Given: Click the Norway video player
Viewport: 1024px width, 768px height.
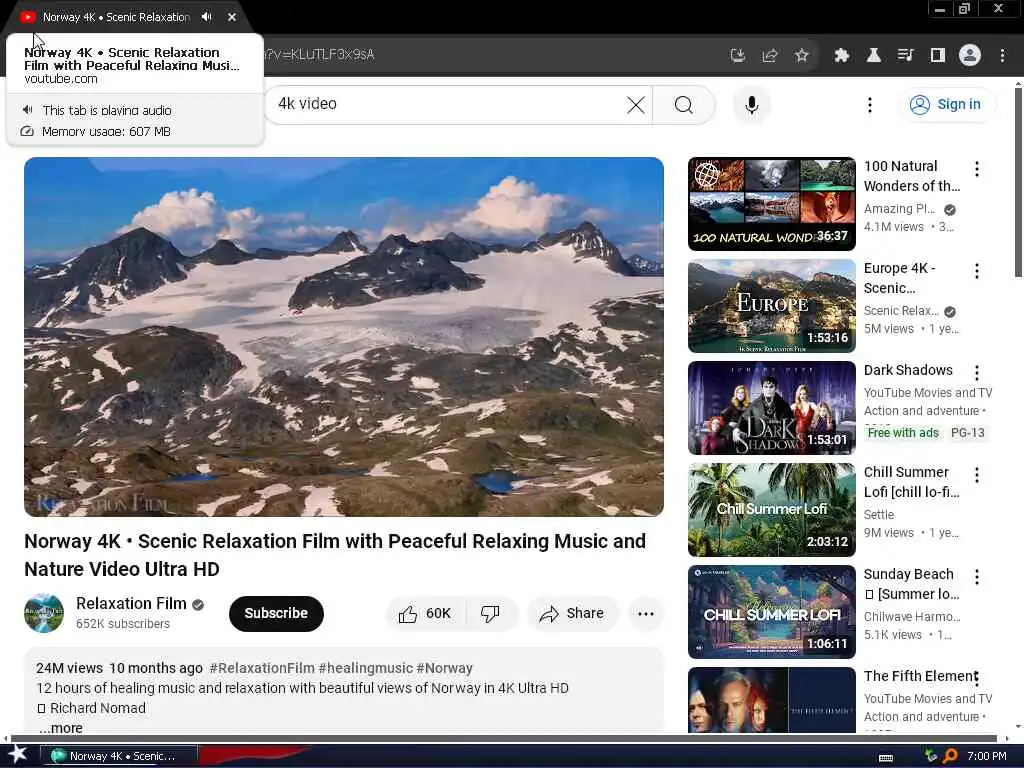Looking at the screenshot, I should point(344,336).
